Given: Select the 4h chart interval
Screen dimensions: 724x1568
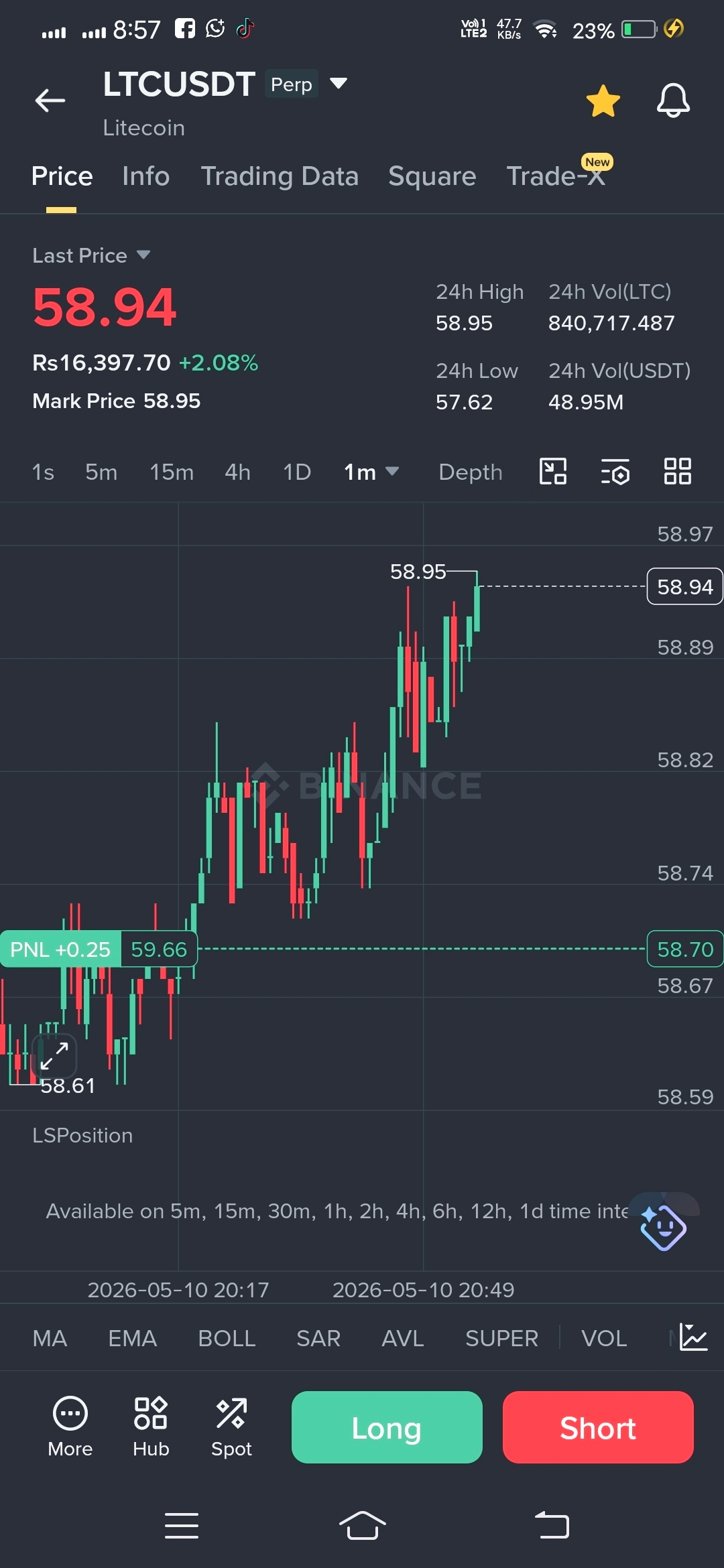Looking at the screenshot, I should pos(237,472).
